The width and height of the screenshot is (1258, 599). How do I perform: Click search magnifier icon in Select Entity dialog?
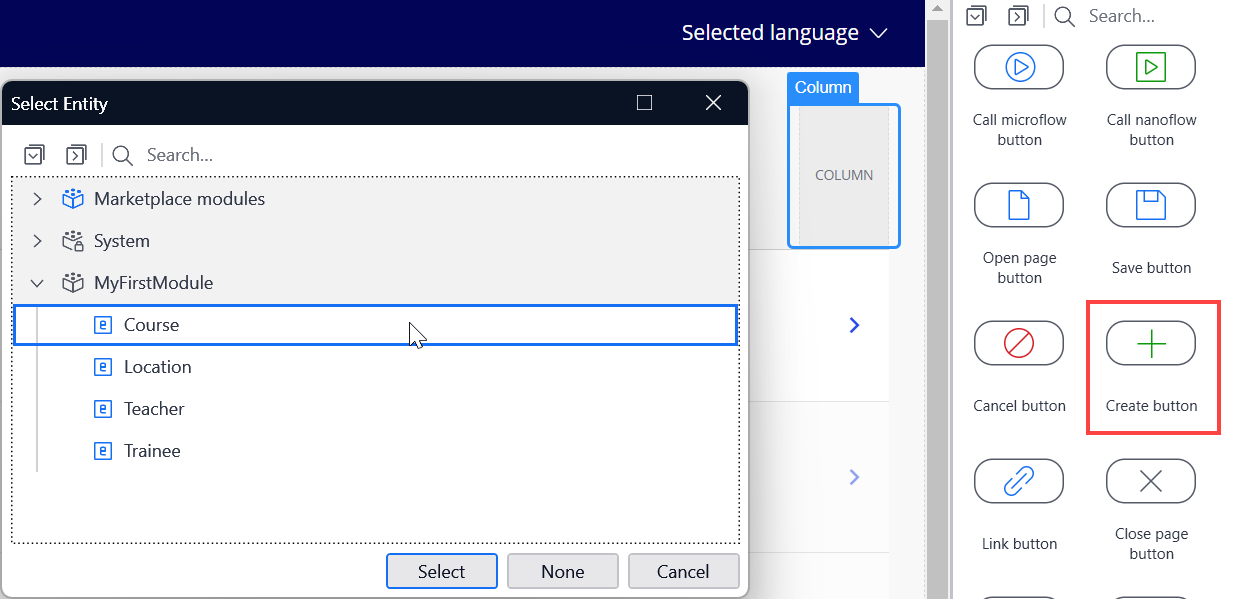point(123,155)
